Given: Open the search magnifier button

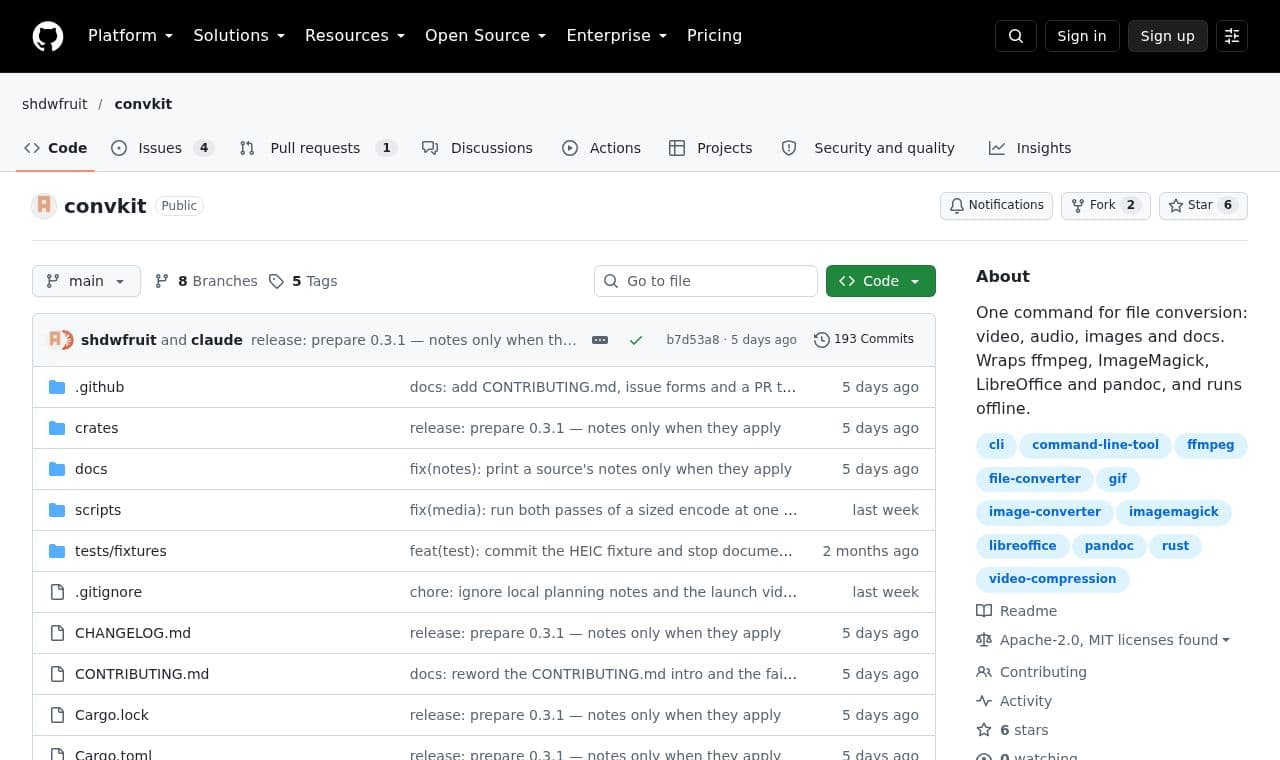Looking at the screenshot, I should tap(1015, 36).
